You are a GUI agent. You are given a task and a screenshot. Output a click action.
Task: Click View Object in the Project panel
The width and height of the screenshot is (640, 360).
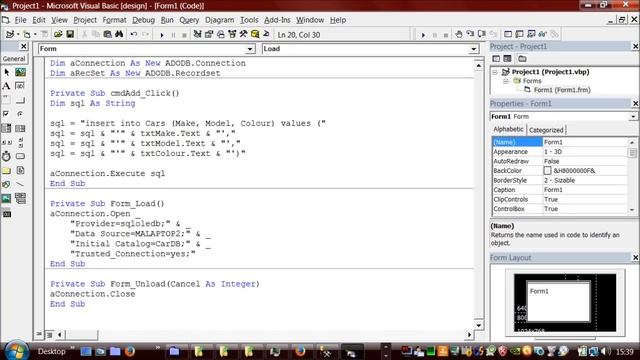click(507, 59)
